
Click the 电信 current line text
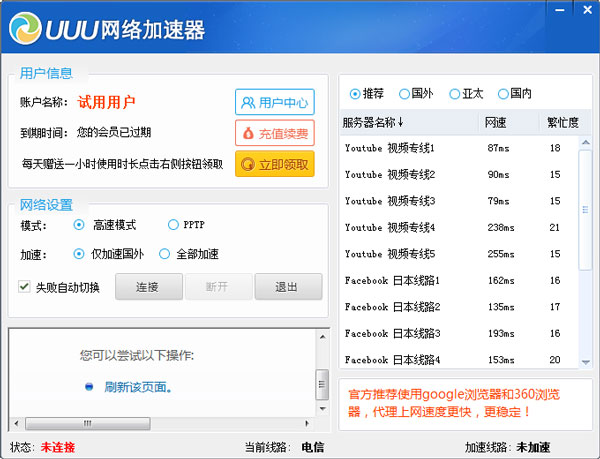coord(313,447)
